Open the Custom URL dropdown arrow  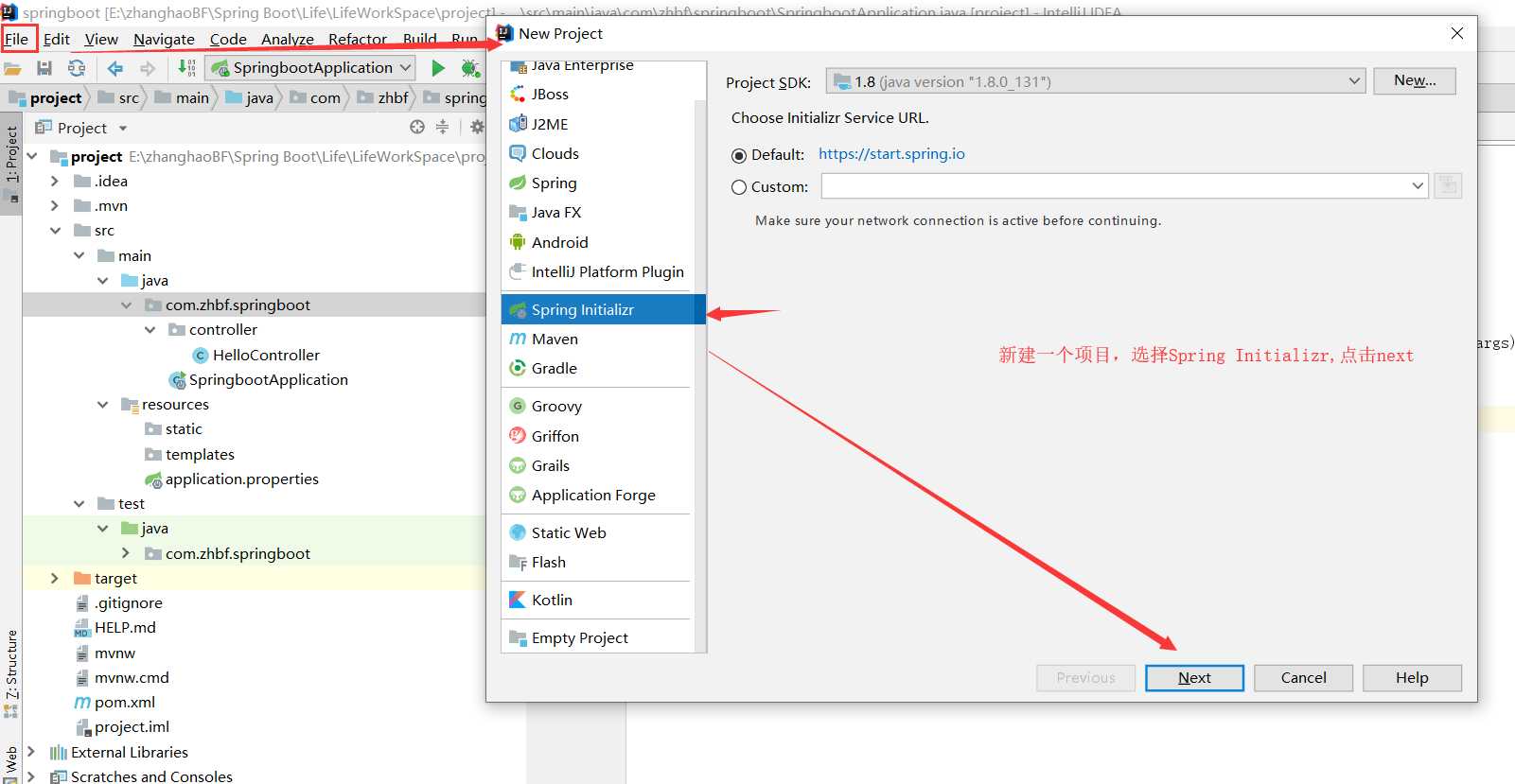[1418, 186]
